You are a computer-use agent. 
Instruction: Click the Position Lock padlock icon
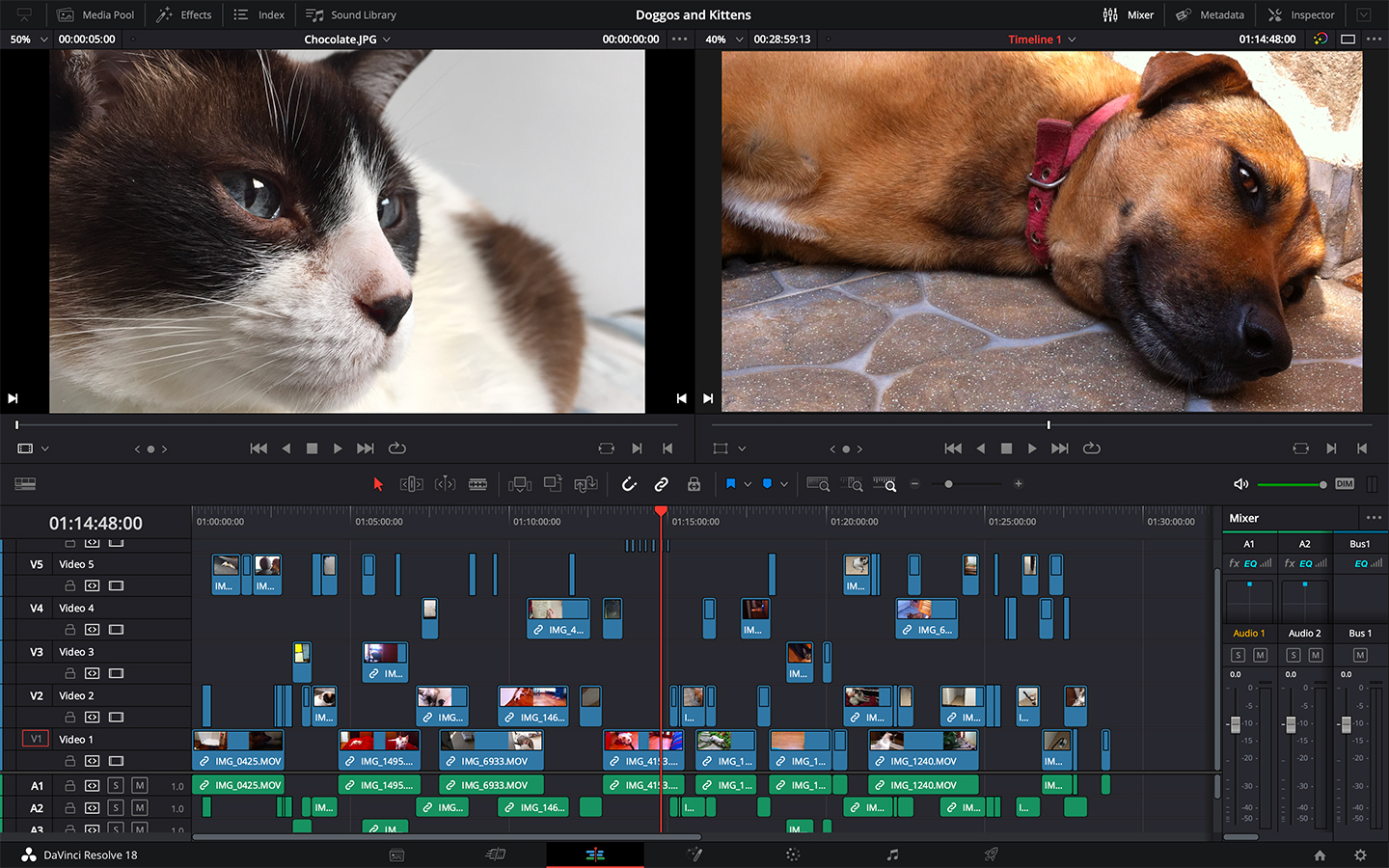(x=694, y=484)
